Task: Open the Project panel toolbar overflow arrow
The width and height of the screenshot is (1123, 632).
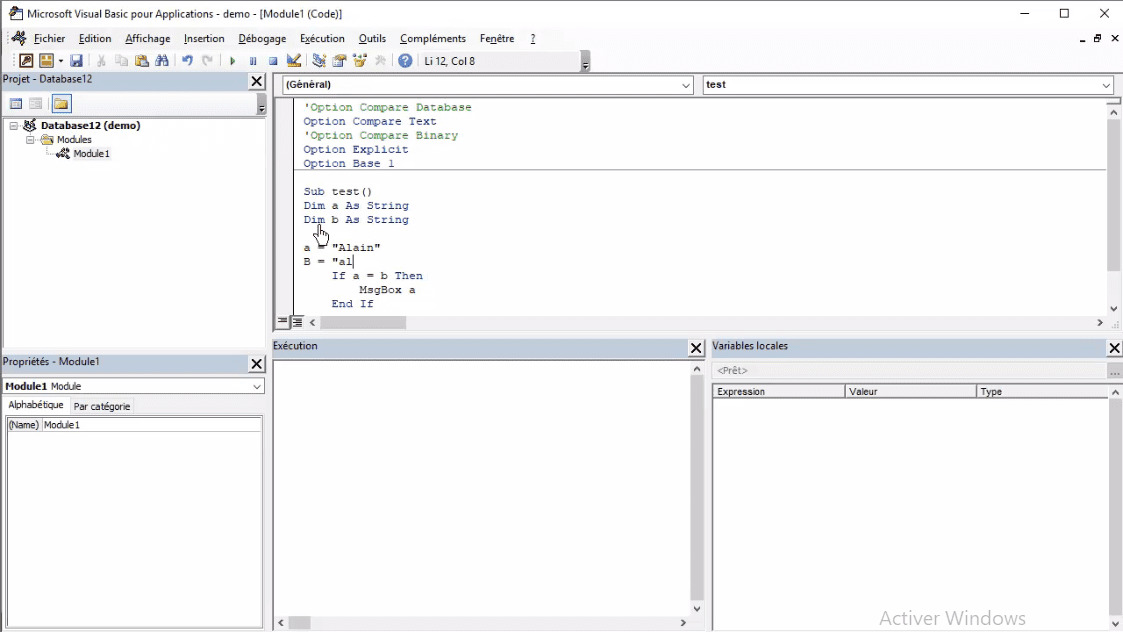Action: [x=261, y=105]
